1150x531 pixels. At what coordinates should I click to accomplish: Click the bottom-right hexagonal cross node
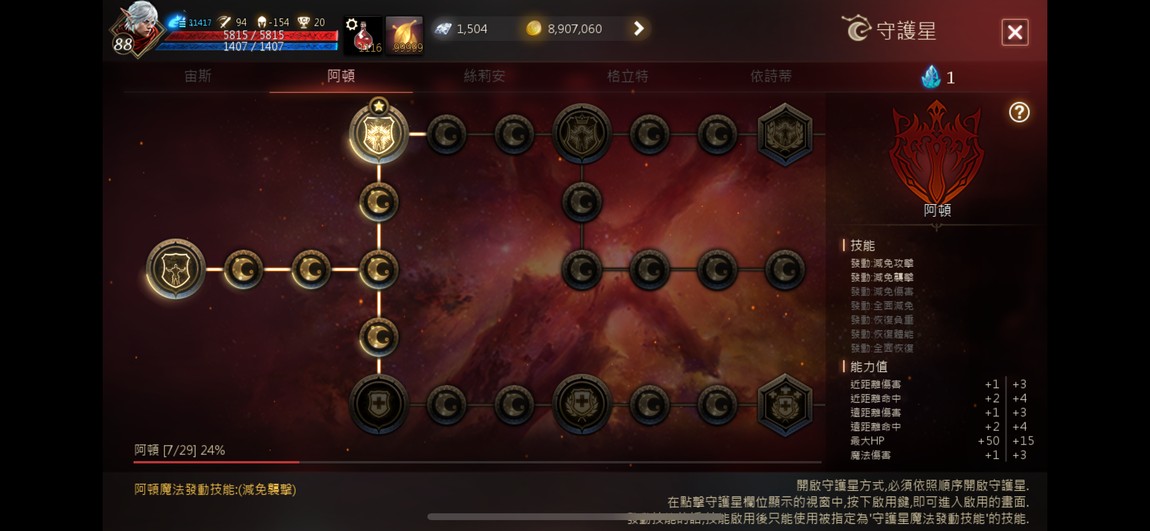[x=785, y=405]
